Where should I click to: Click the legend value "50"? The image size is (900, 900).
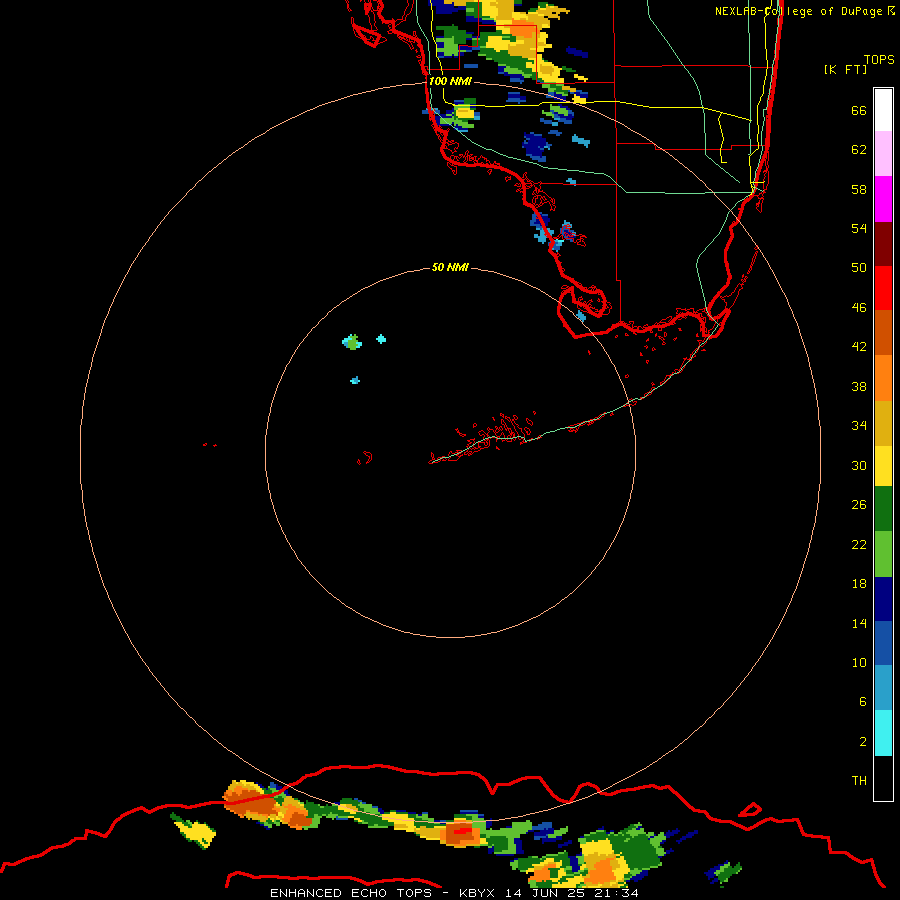(x=859, y=267)
